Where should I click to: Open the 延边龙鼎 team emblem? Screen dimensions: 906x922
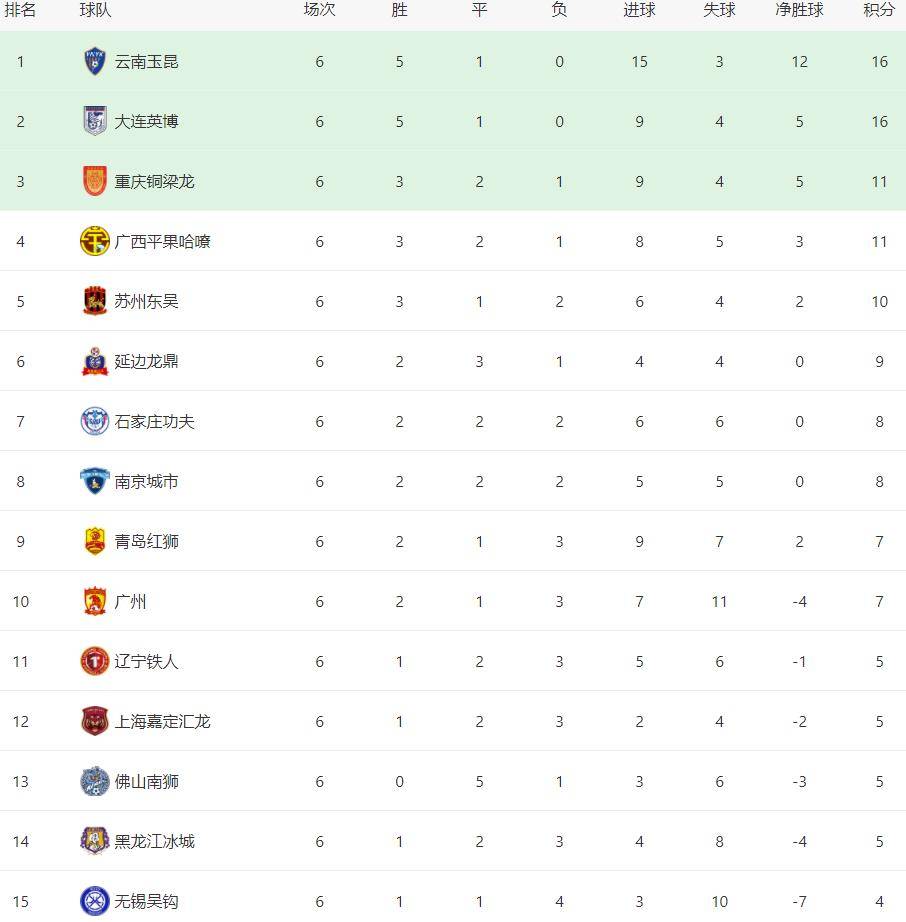point(95,361)
